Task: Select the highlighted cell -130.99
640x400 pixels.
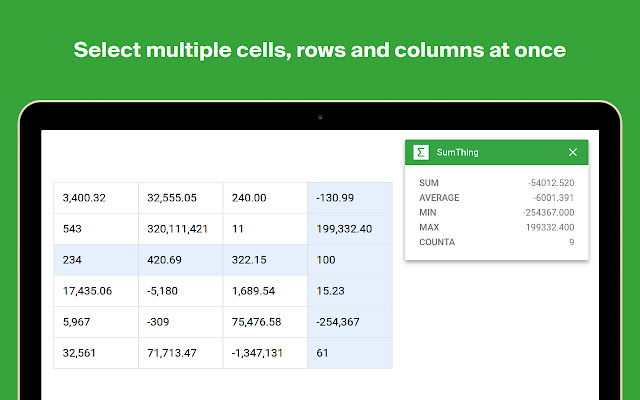Action: [x=350, y=198]
